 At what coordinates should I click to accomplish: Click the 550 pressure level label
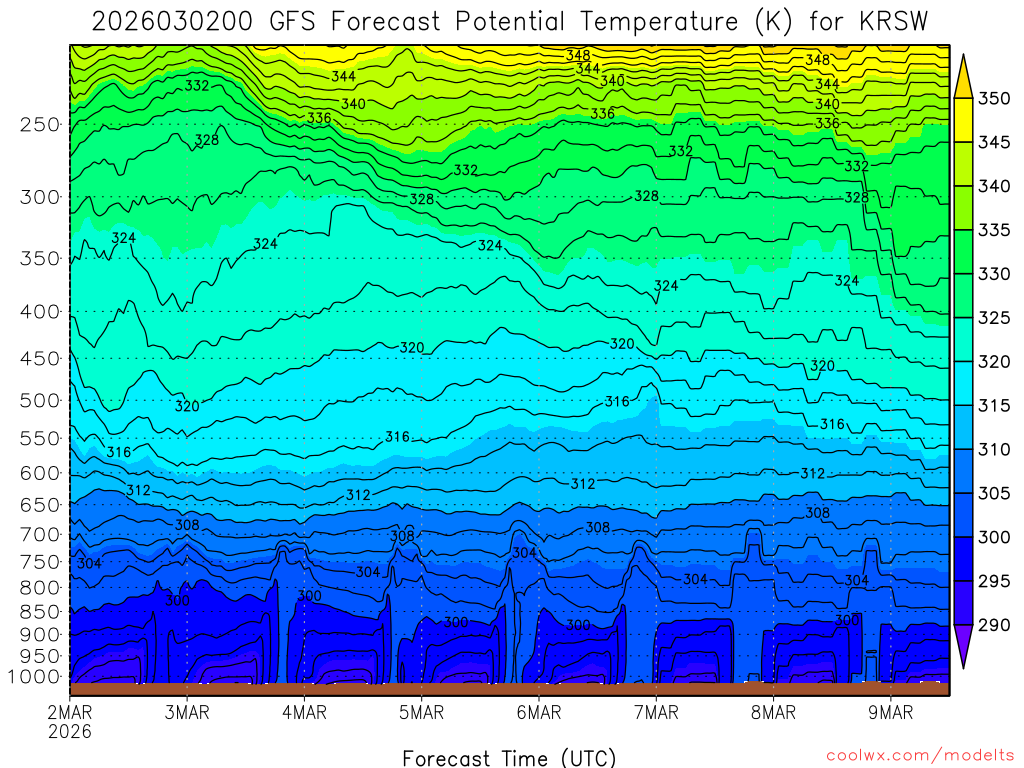tap(40, 438)
